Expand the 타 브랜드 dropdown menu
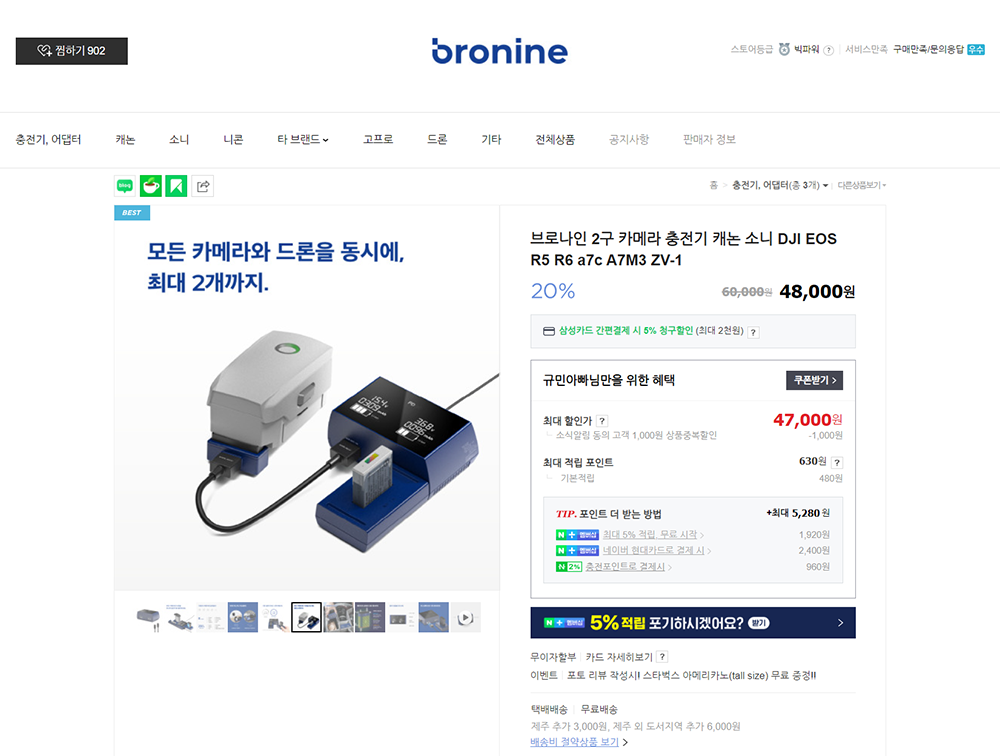1000x756 pixels. click(303, 139)
